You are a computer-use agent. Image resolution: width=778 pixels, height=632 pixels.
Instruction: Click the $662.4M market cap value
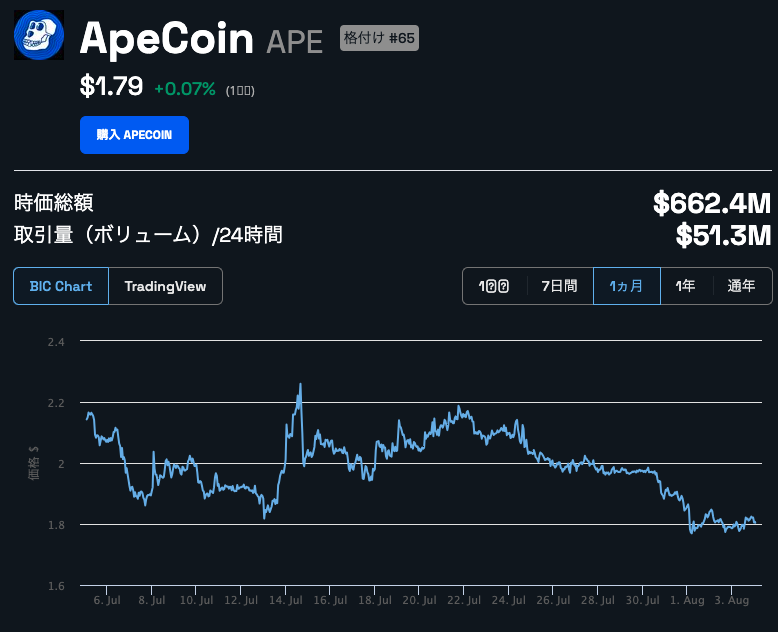pos(711,203)
